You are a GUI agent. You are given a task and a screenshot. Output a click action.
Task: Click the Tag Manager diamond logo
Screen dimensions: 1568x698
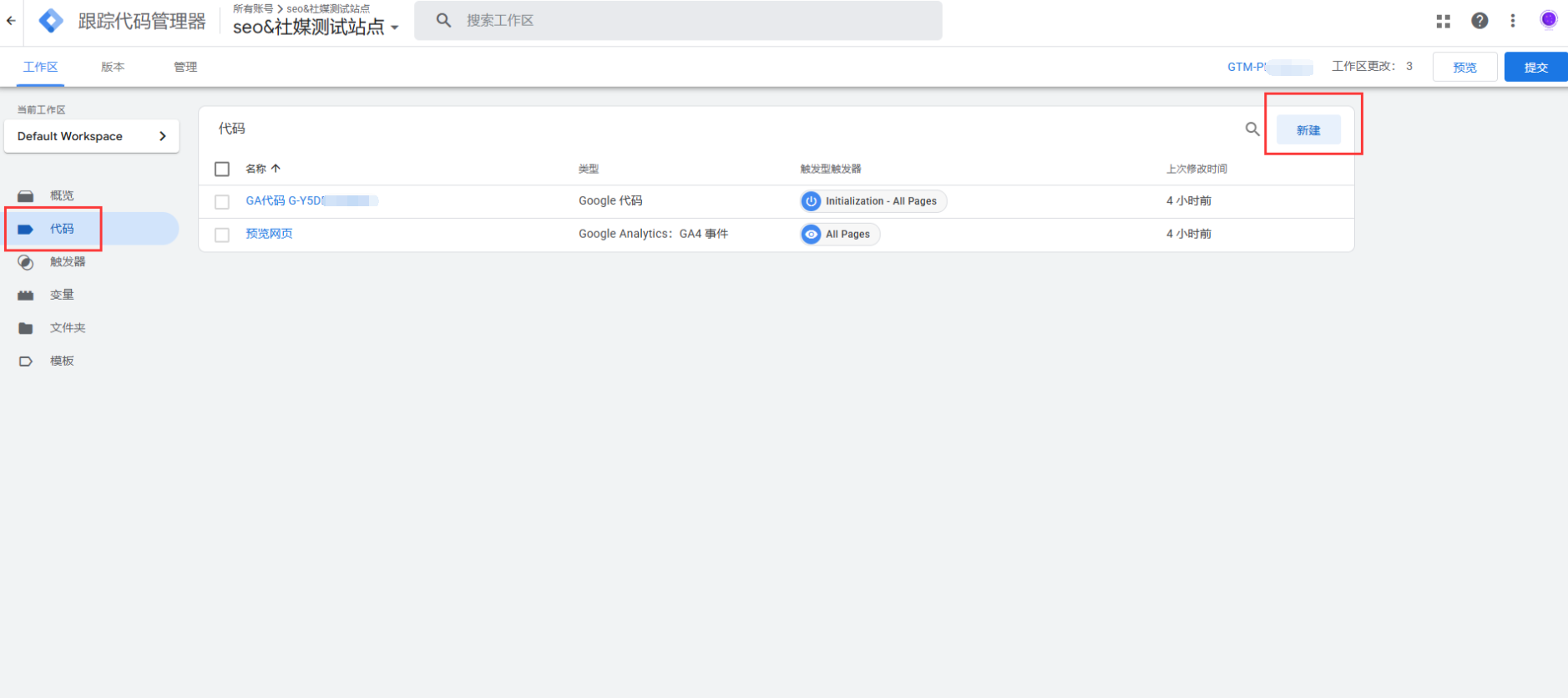(x=51, y=21)
